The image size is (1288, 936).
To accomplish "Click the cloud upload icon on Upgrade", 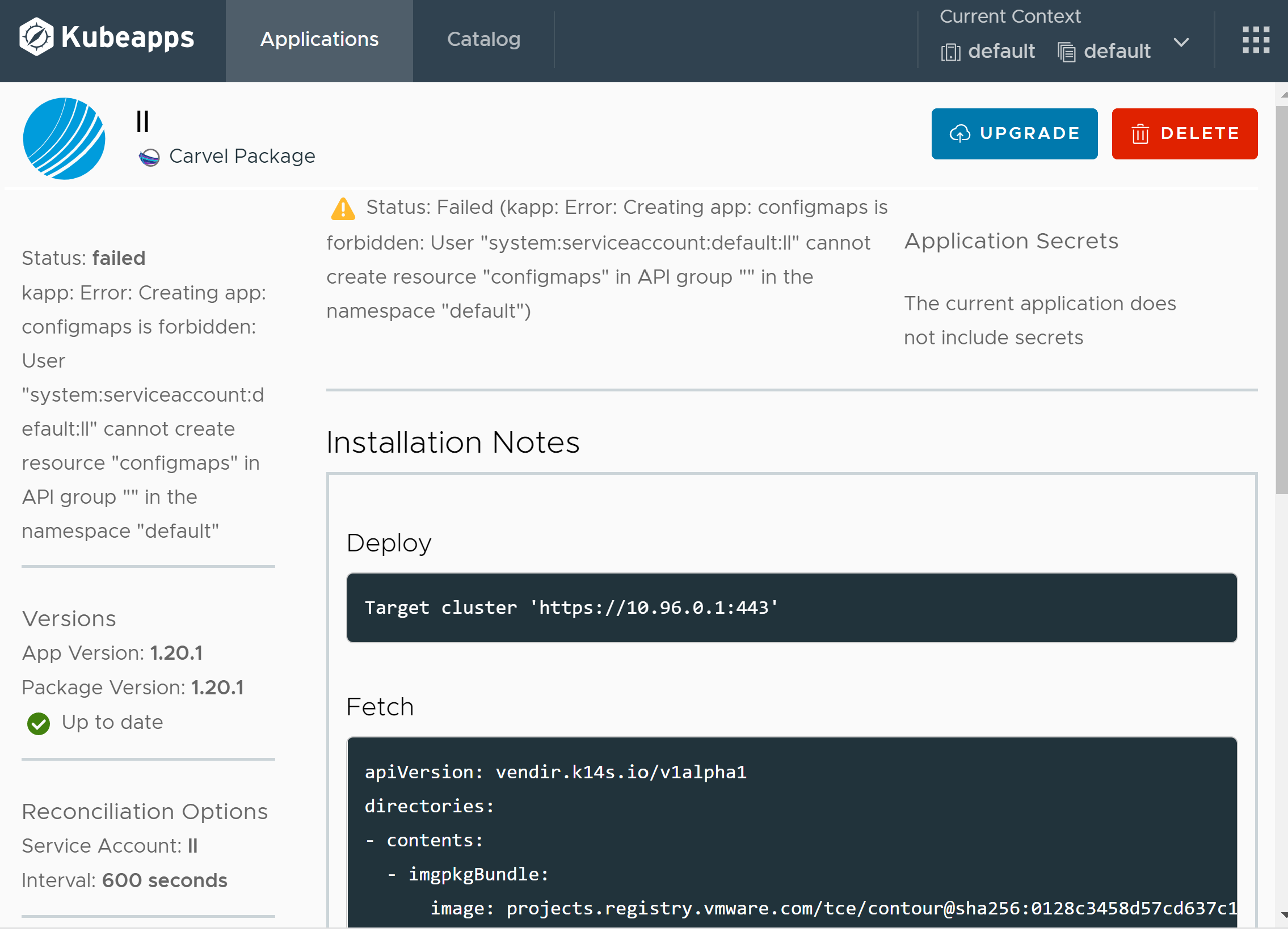I will [x=960, y=133].
